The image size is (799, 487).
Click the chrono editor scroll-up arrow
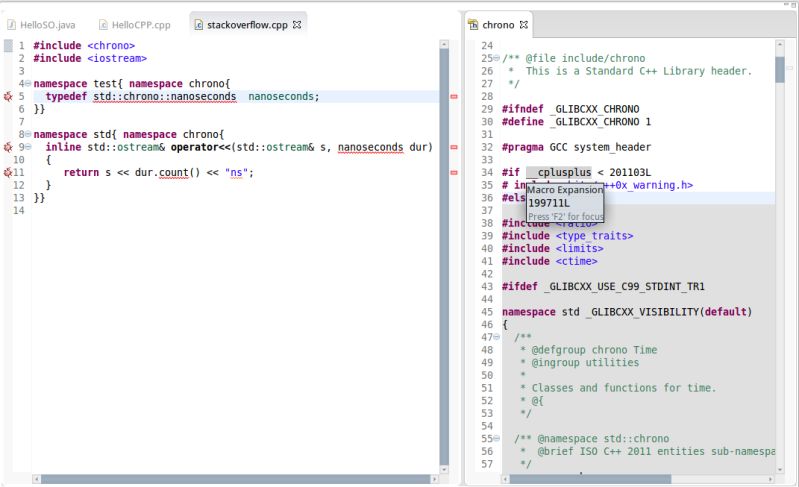(780, 45)
